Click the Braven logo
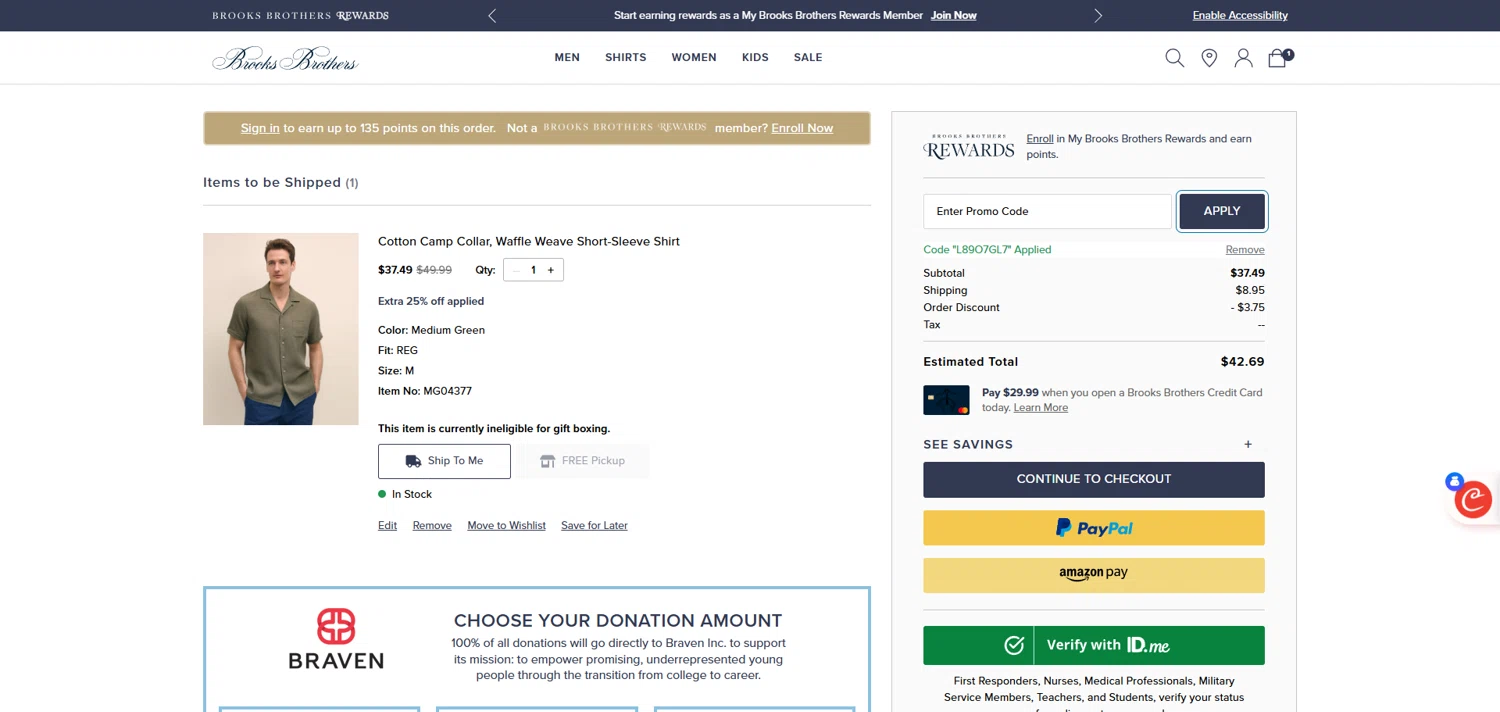This screenshot has width=1500, height=712. click(336, 638)
